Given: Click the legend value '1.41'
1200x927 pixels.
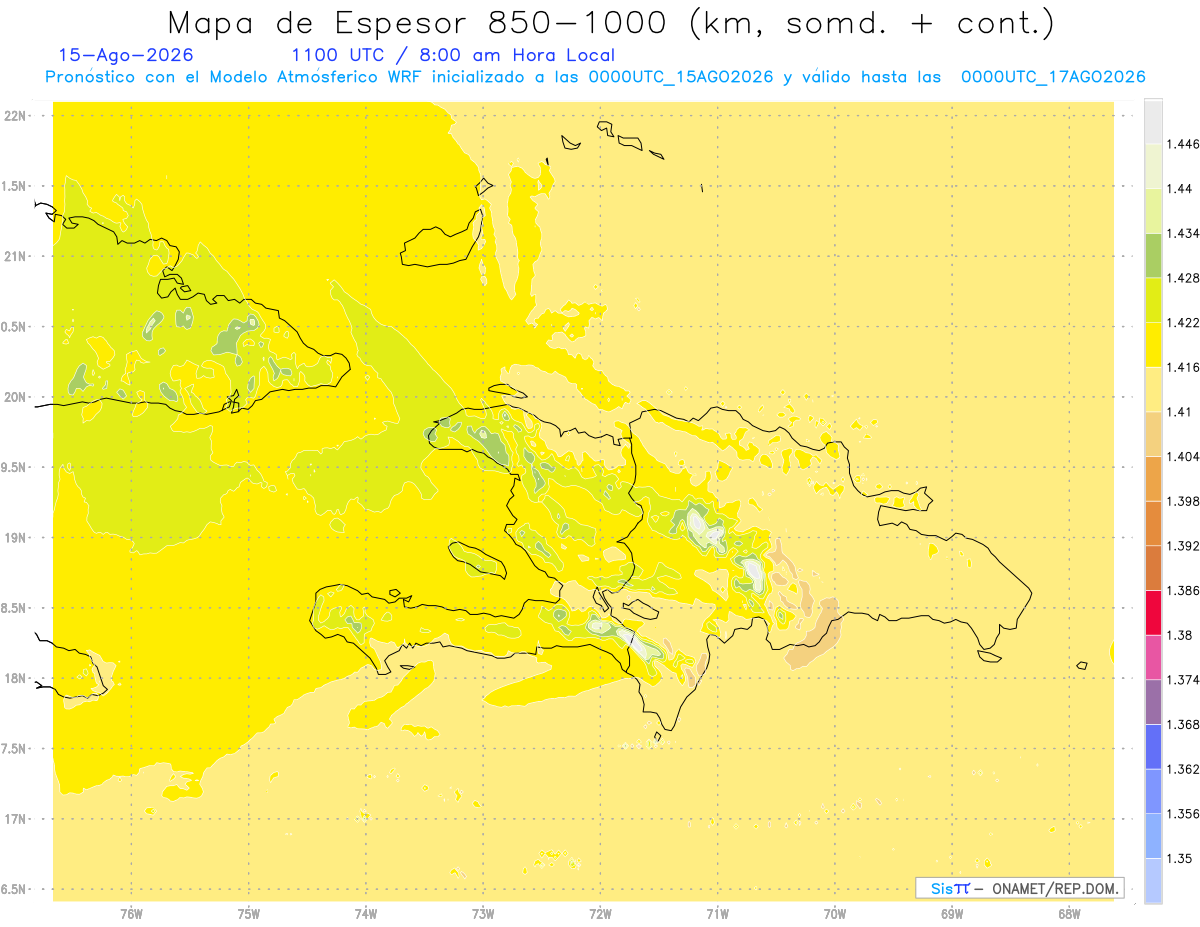Looking at the screenshot, I should 1179,412.
